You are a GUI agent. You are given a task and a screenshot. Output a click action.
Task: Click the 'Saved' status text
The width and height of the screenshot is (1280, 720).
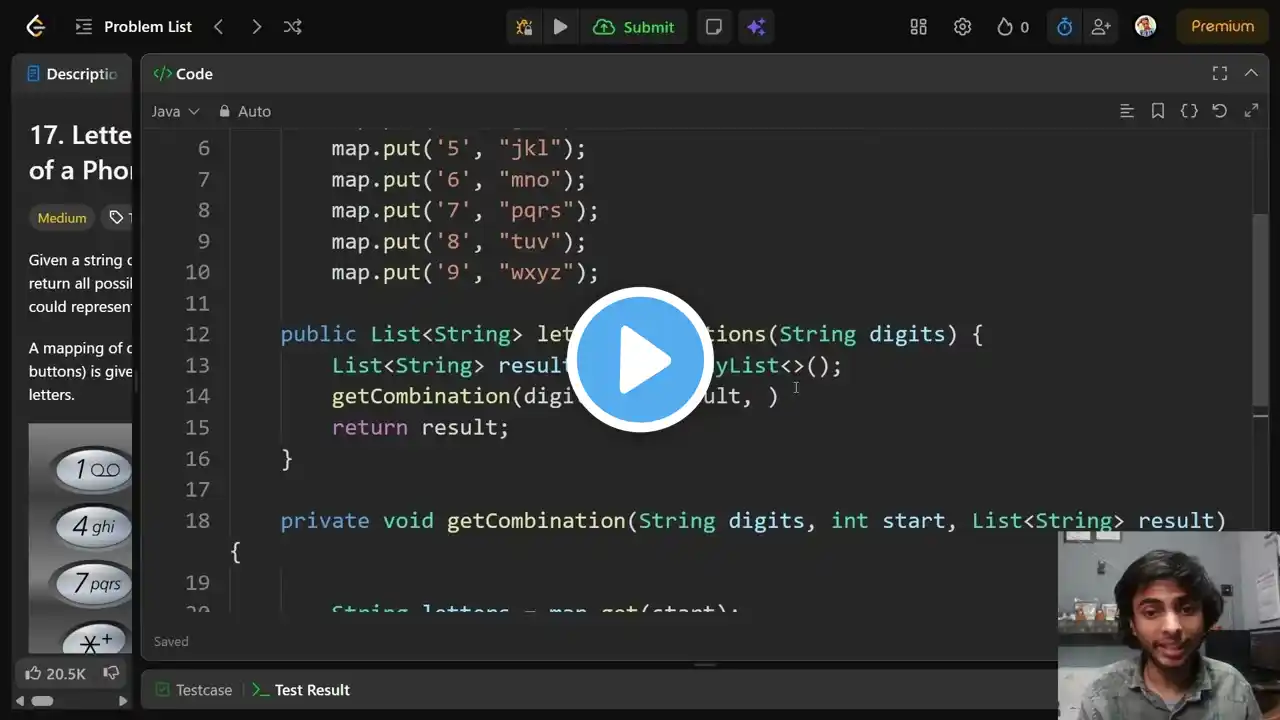point(171,642)
